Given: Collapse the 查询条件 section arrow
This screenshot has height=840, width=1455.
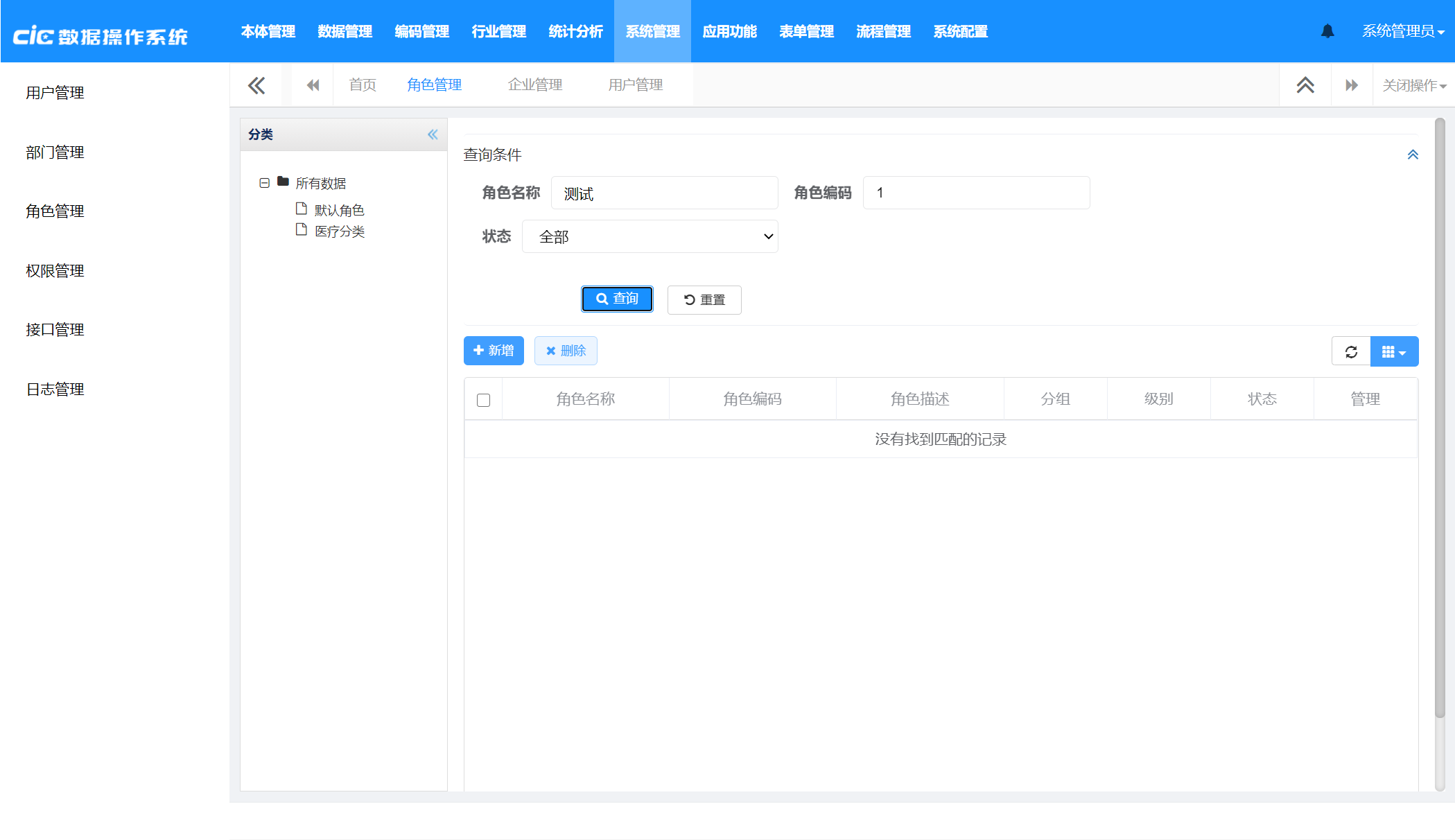Looking at the screenshot, I should click(1412, 155).
